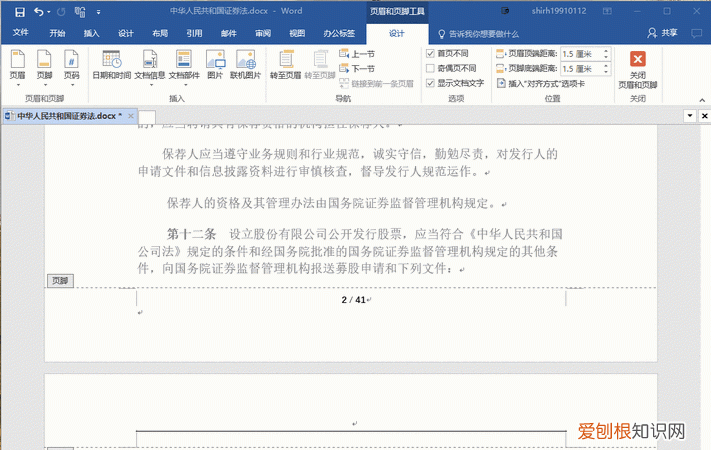Click 链接到前一条页眉 option
711x450 pixels.
tap(376, 83)
